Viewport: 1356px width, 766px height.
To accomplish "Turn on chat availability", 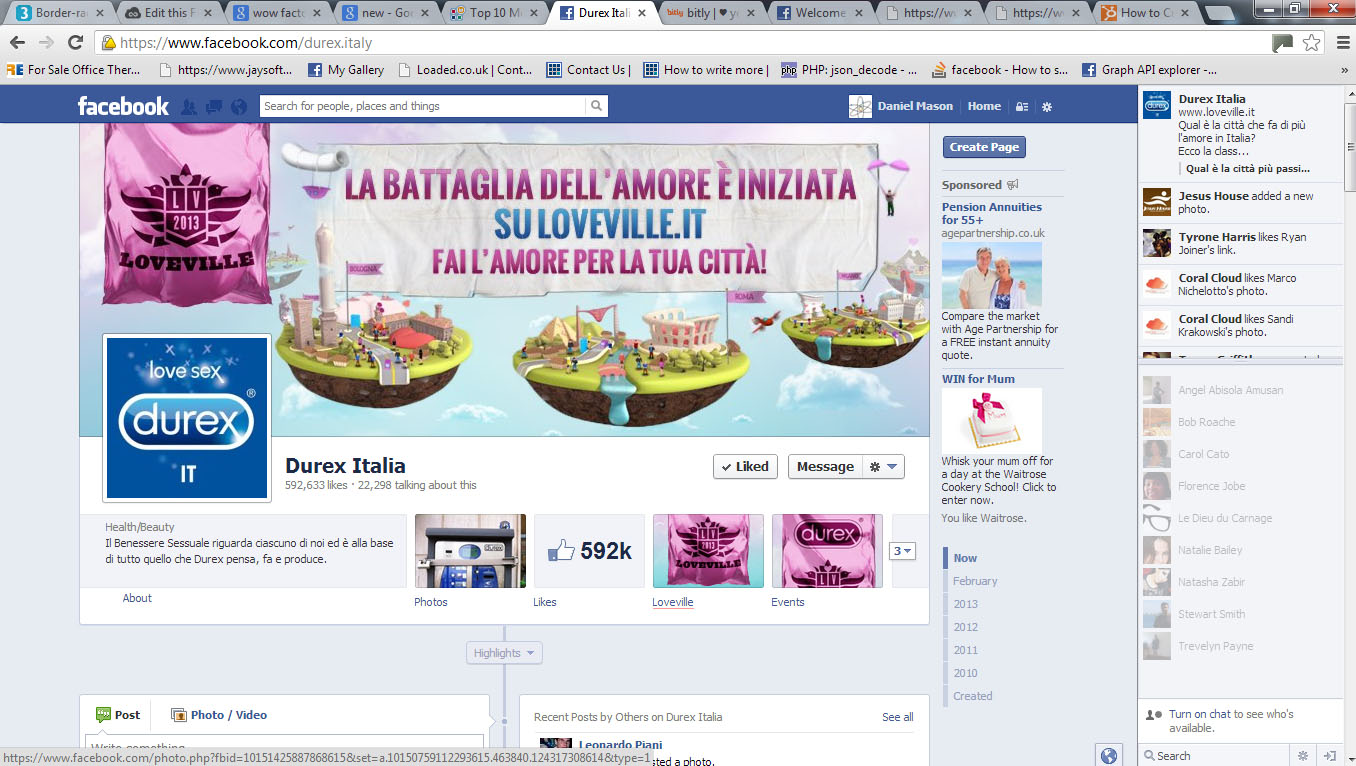I will coord(1180,714).
